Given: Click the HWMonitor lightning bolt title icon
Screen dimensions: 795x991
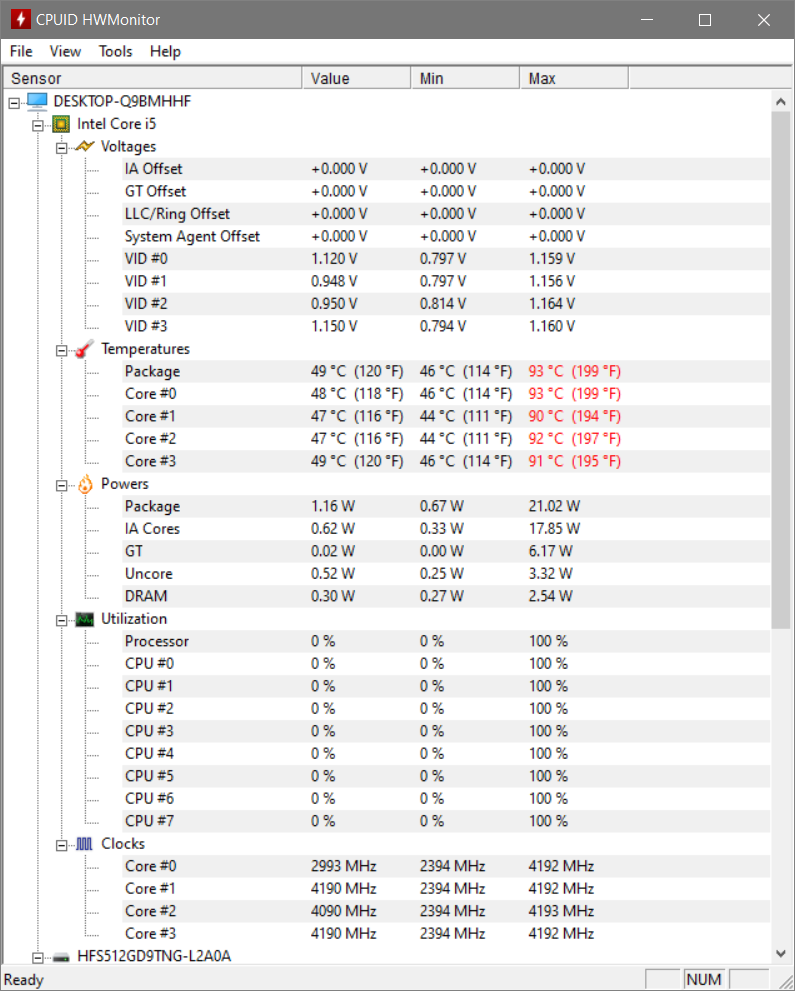Looking at the screenshot, I should [x=19, y=19].
